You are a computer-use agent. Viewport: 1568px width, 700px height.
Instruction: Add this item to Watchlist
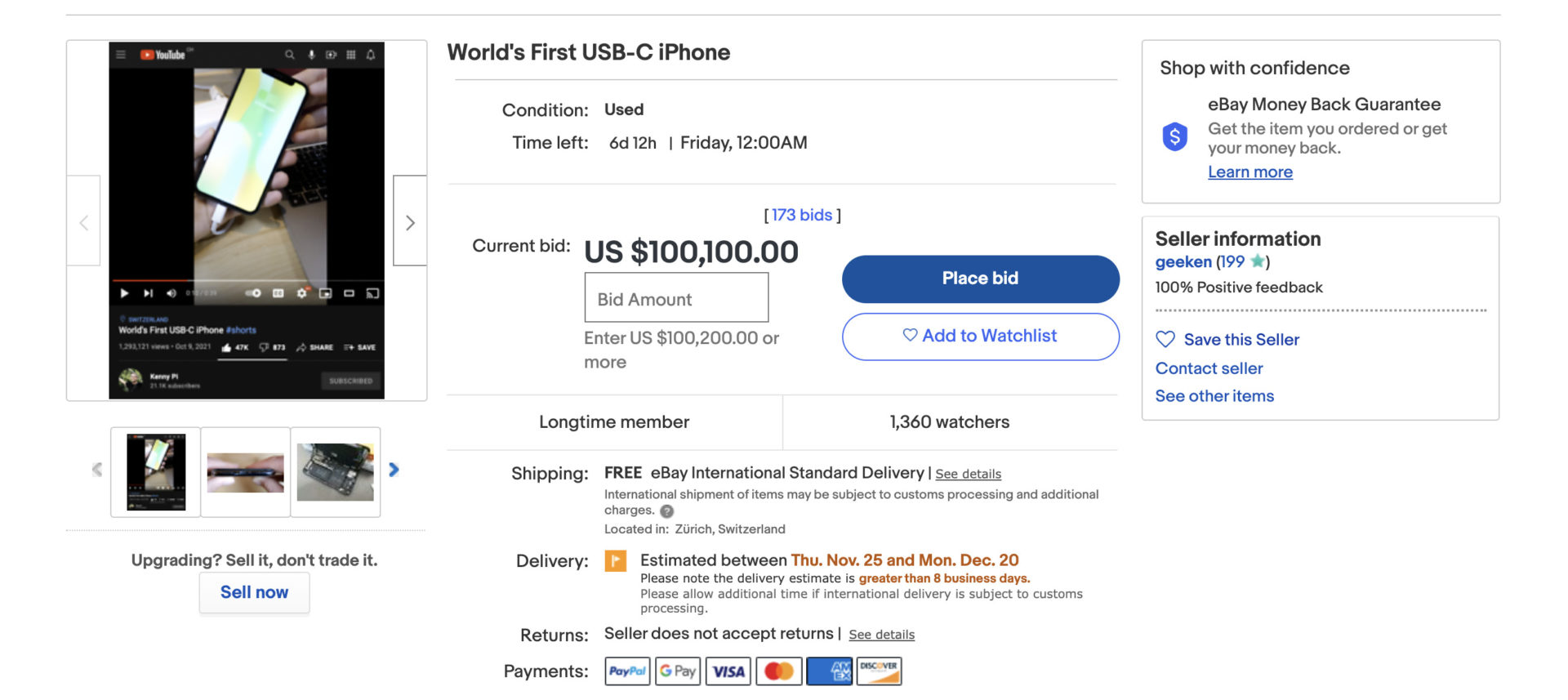coord(980,337)
